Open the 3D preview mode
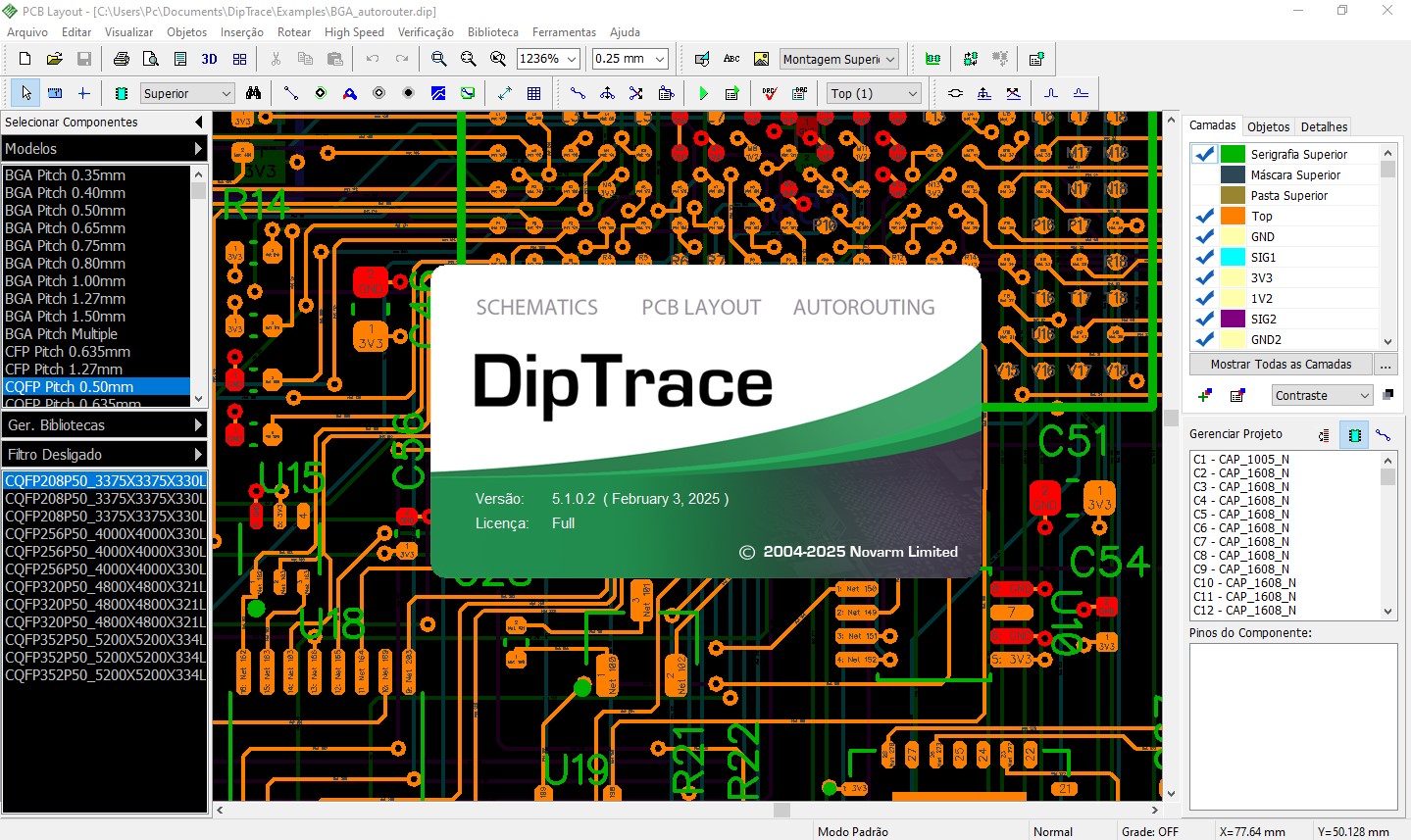 [x=208, y=59]
